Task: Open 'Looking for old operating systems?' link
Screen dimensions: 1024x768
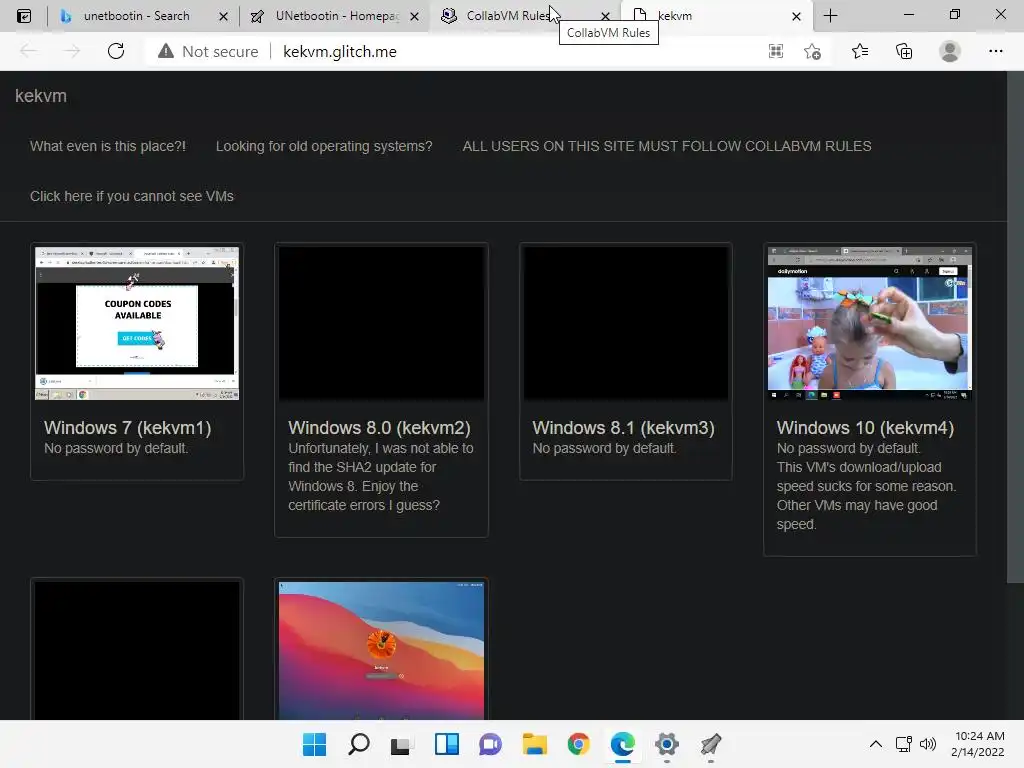Action: [324, 146]
